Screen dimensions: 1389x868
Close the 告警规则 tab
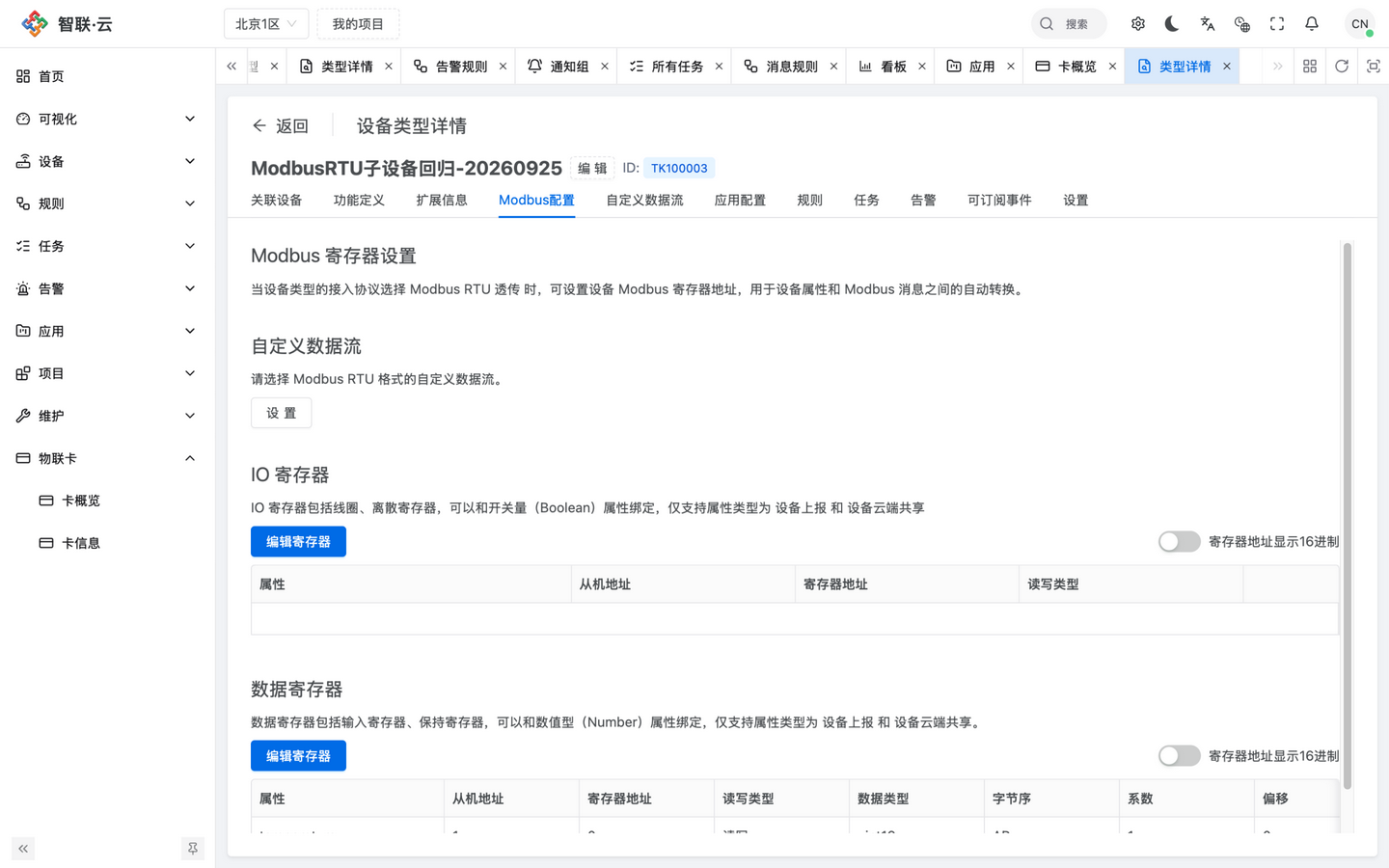(504, 67)
